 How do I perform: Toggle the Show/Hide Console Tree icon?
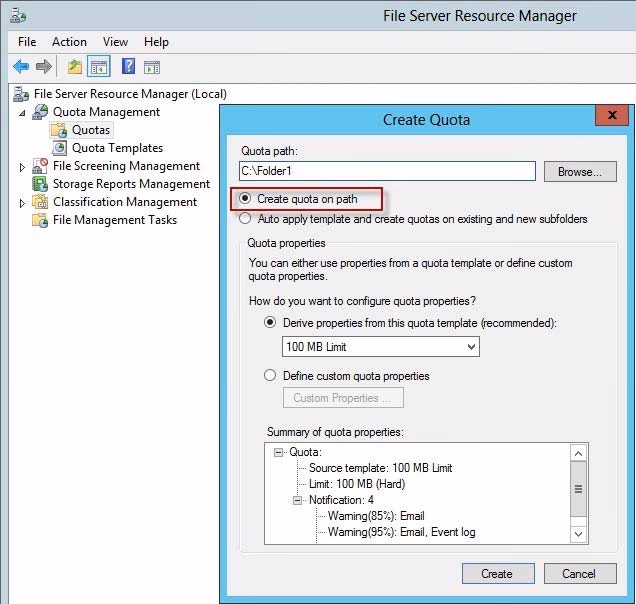tap(99, 66)
